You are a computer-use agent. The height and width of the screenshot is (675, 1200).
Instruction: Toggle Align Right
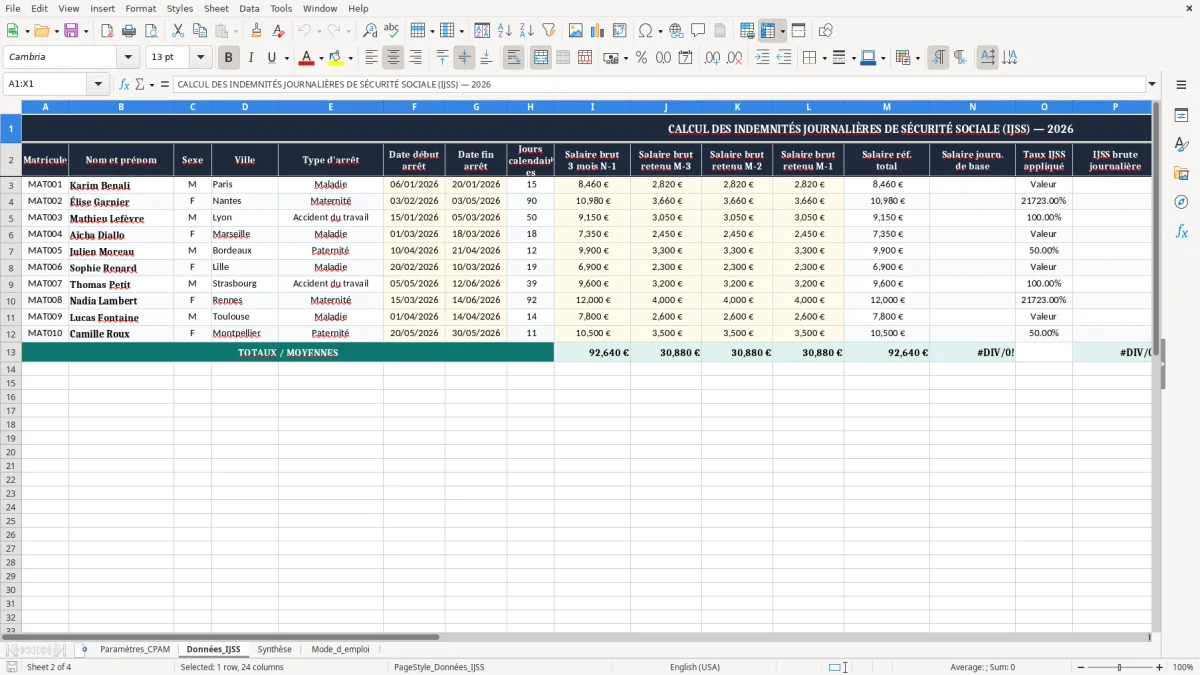click(416, 58)
